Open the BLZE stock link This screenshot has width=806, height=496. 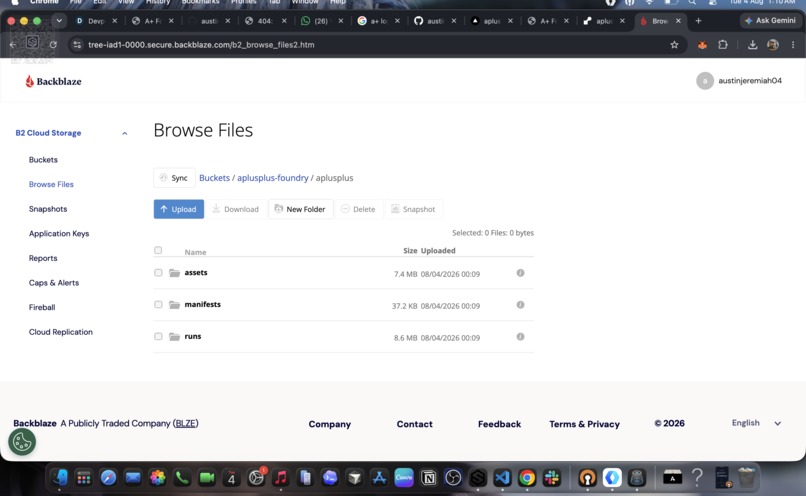(x=186, y=424)
